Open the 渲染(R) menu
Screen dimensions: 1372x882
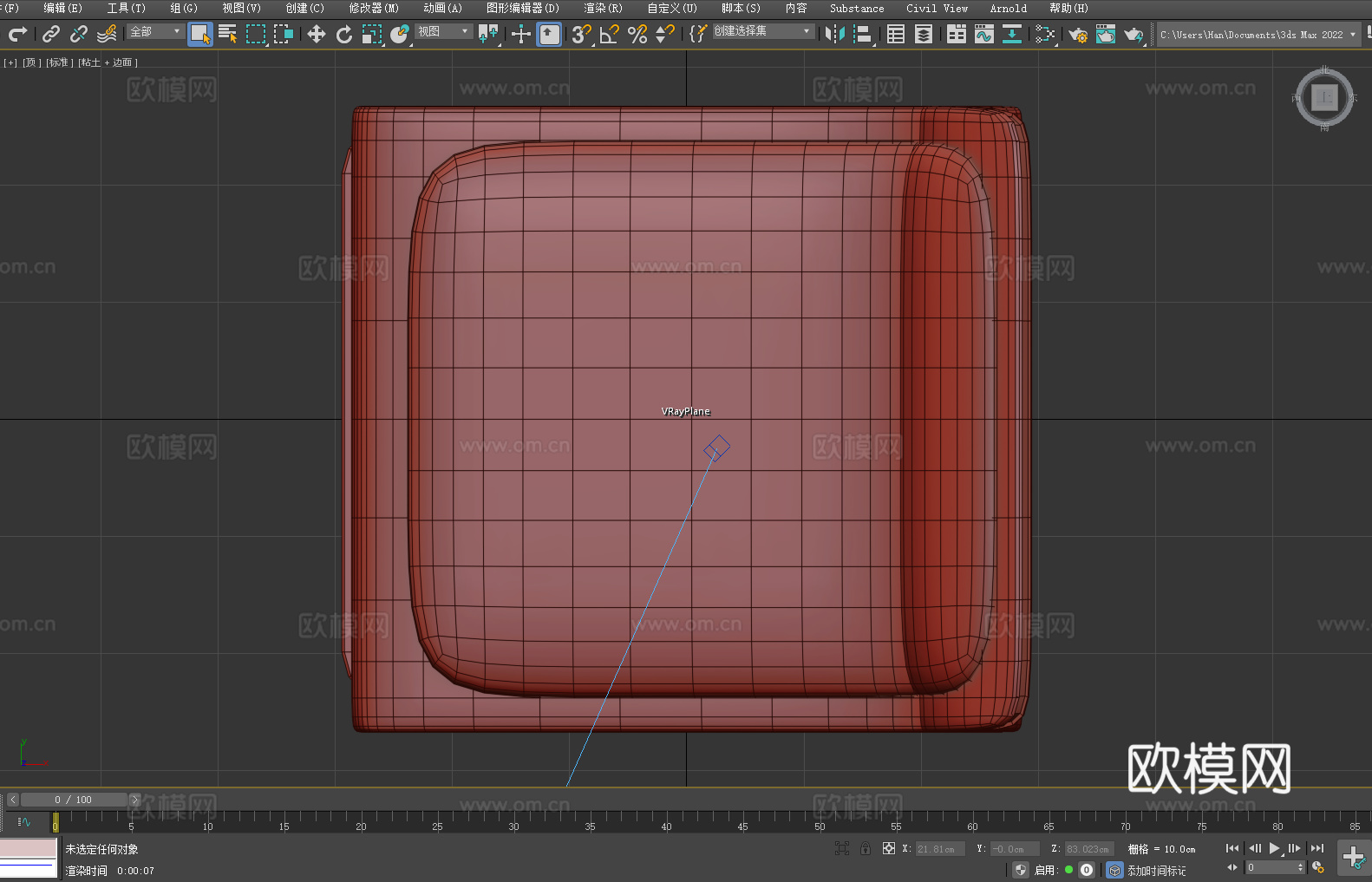(603, 8)
